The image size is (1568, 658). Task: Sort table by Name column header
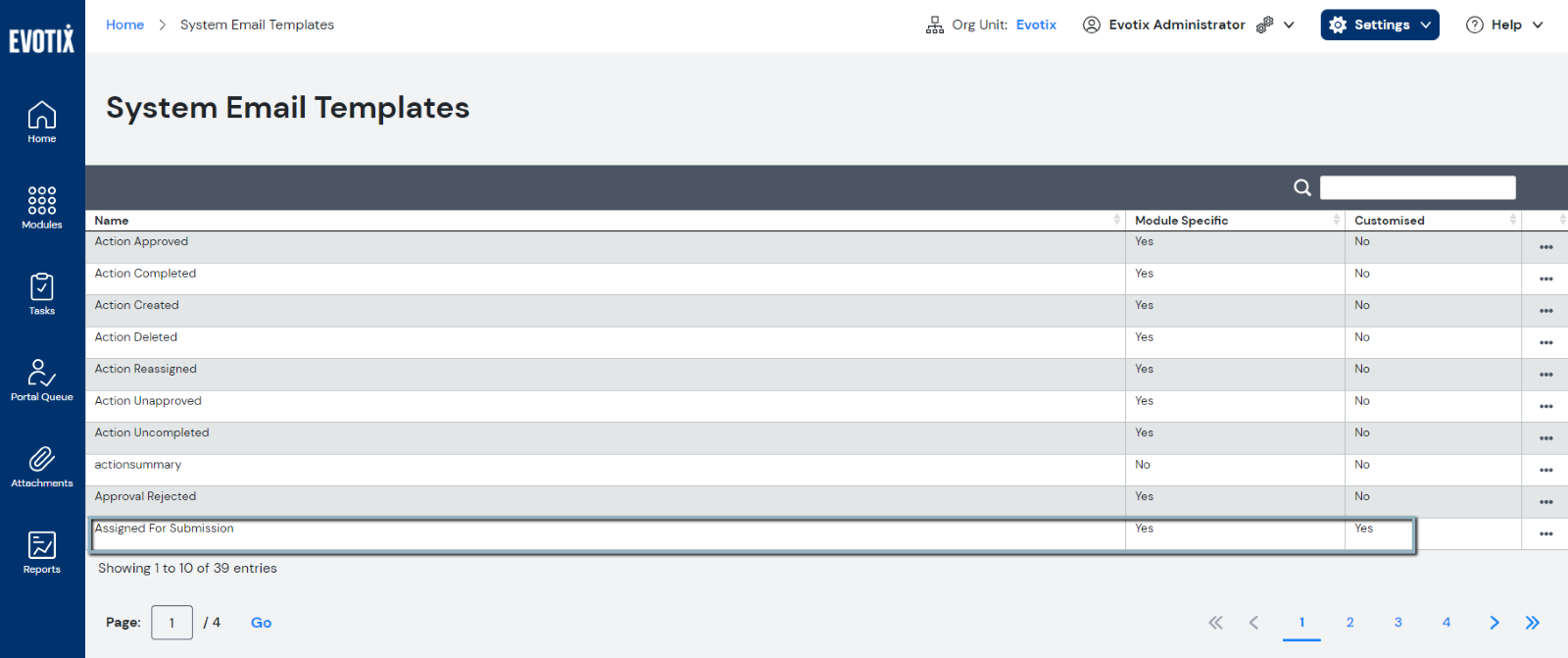click(112, 221)
